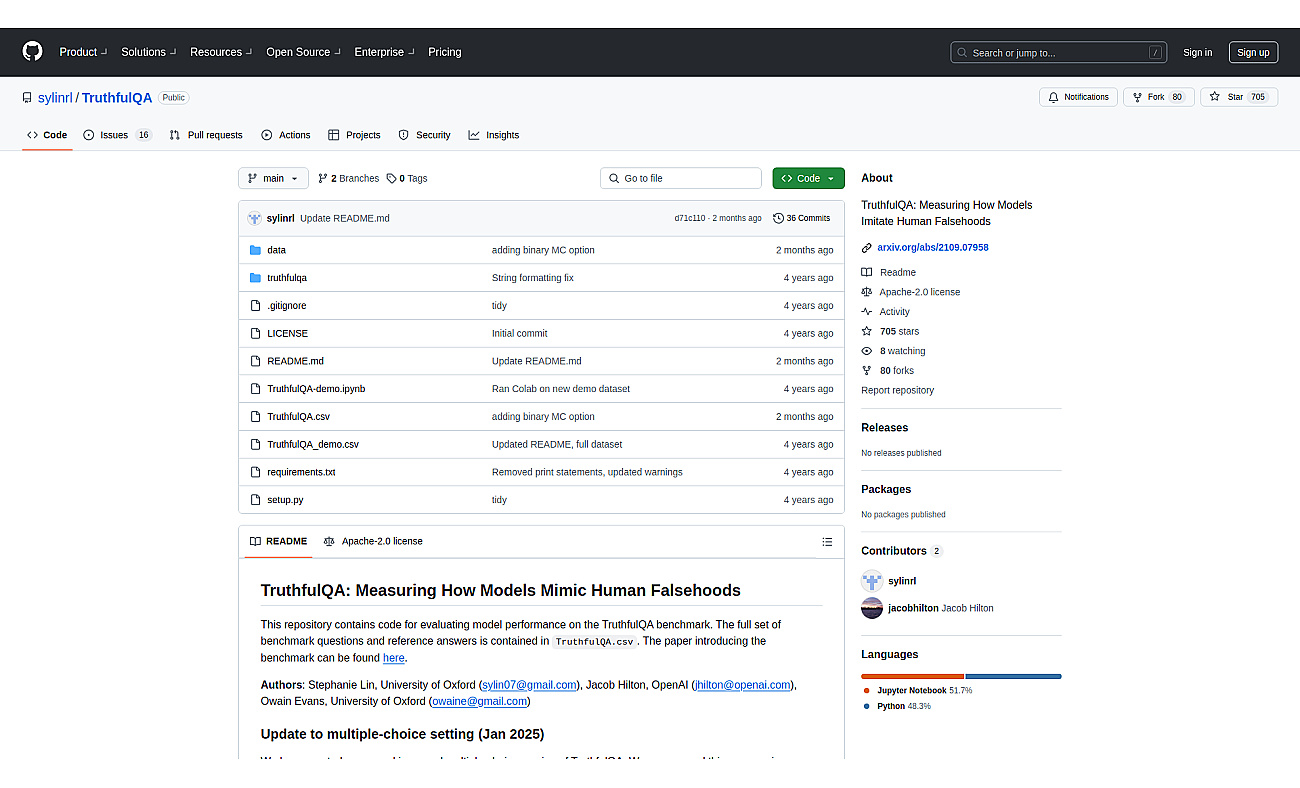This screenshot has width=1300, height=788.
Task: Click the star icon beside 705 stars
Action: 867,331
